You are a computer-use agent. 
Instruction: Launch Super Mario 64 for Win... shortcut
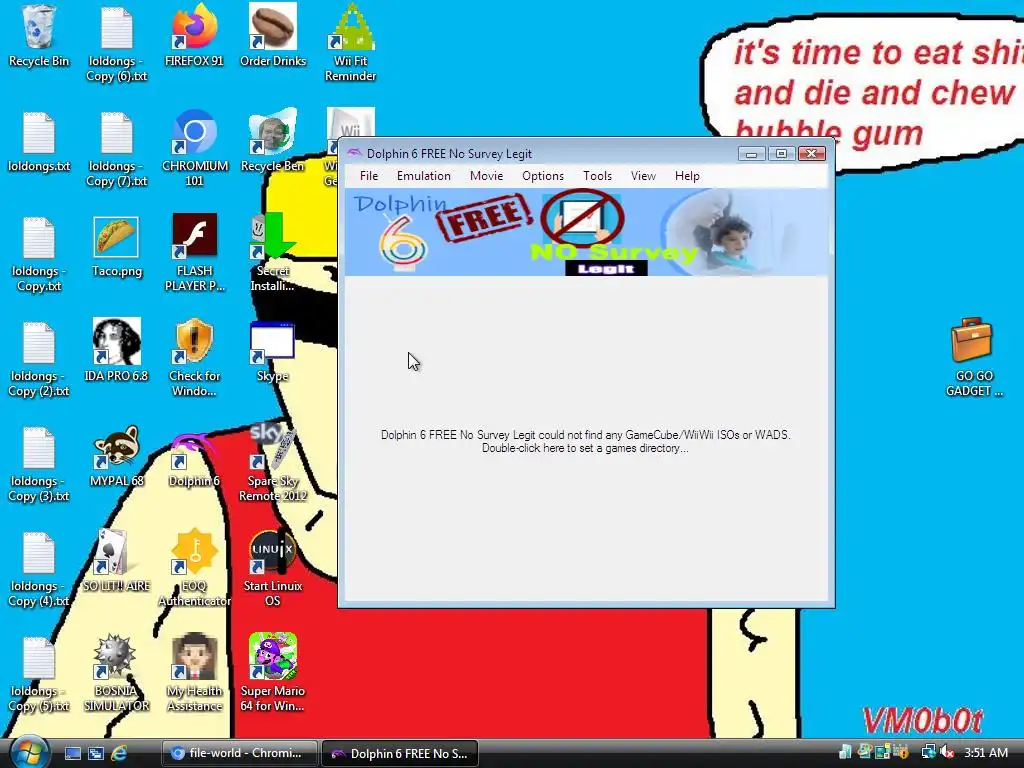click(273, 673)
